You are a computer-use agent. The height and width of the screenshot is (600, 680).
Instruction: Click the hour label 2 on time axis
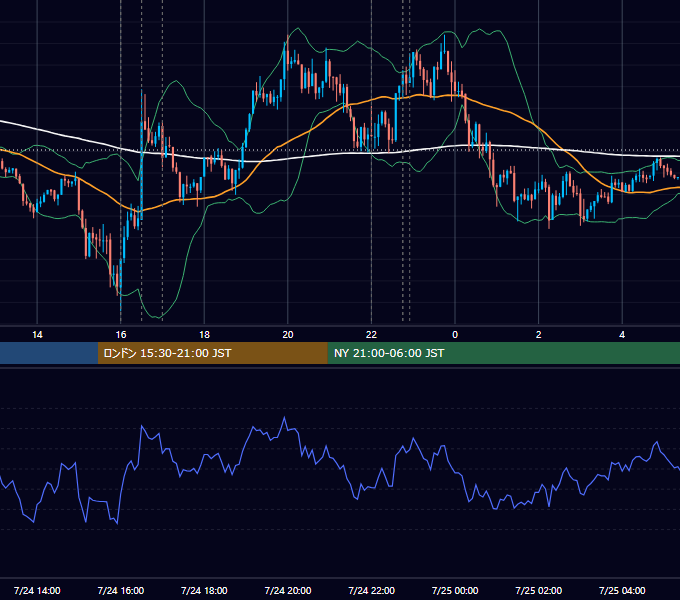point(539,335)
